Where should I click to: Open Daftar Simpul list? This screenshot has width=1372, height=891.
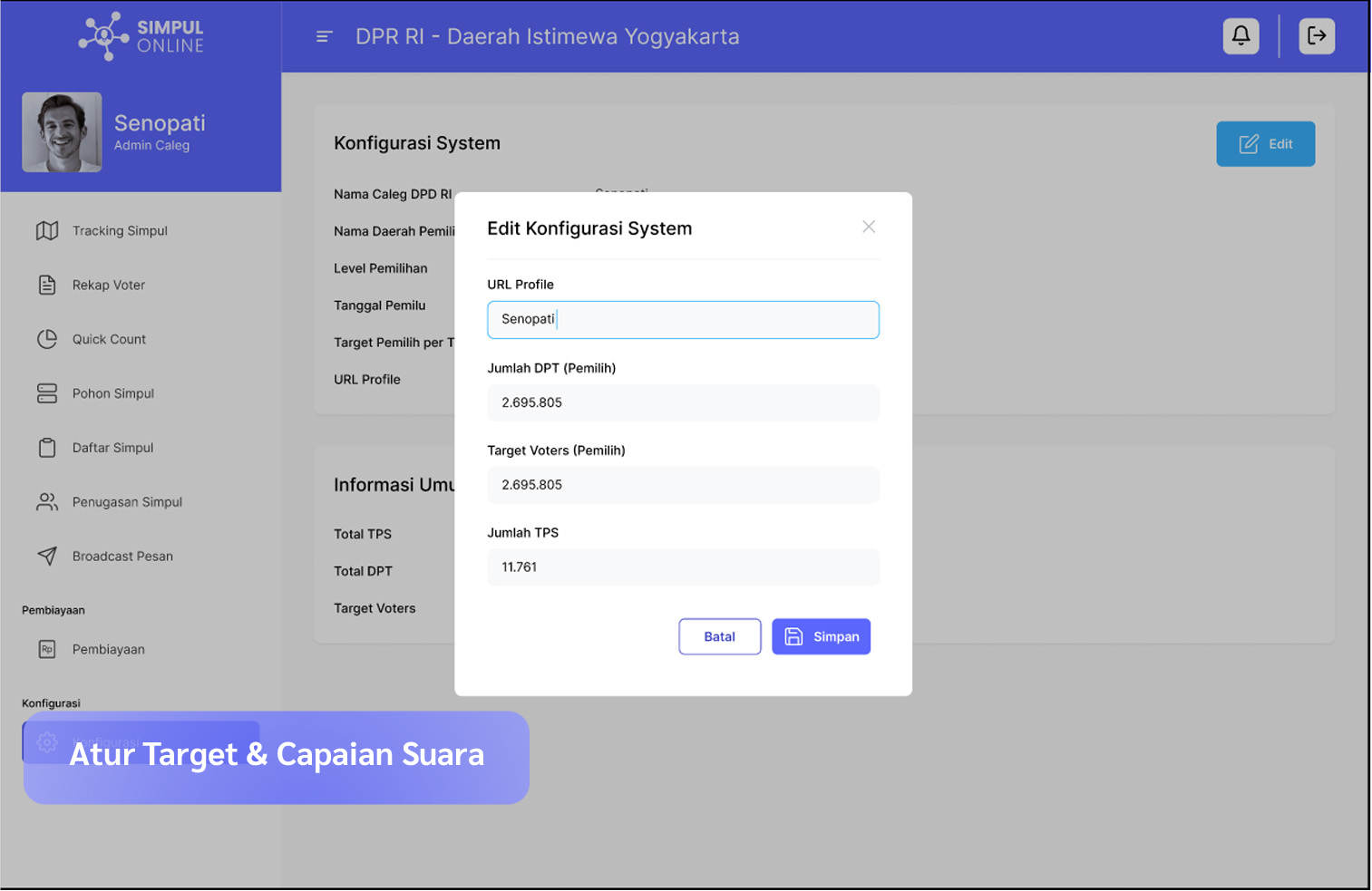[x=112, y=448]
